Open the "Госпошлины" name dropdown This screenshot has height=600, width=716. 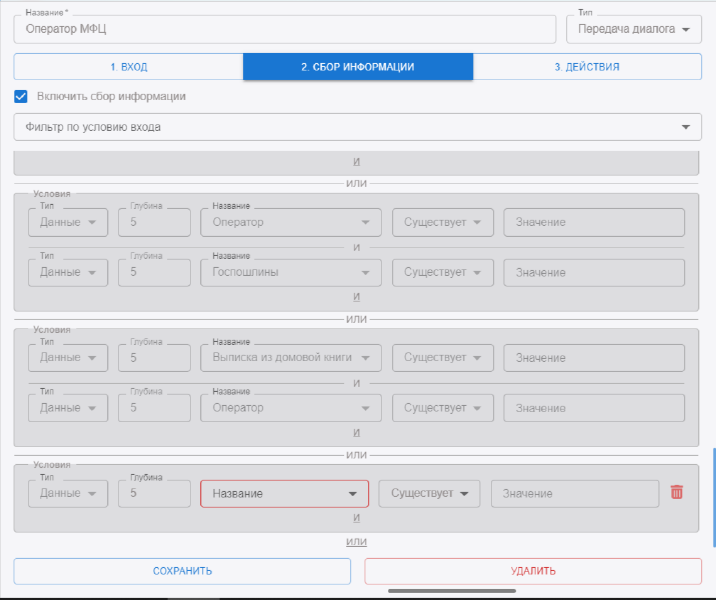coord(290,272)
